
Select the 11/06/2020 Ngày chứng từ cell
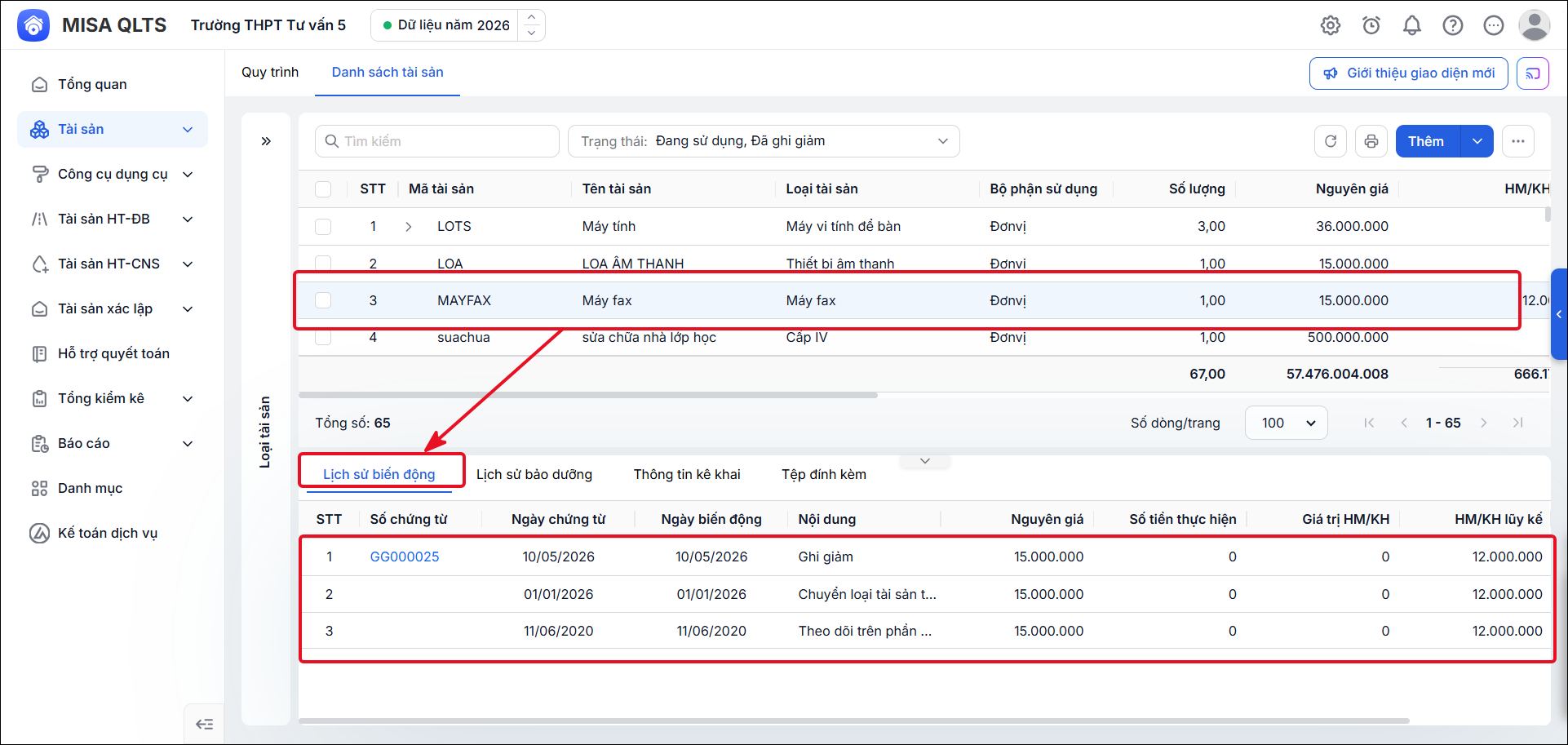[x=559, y=631]
